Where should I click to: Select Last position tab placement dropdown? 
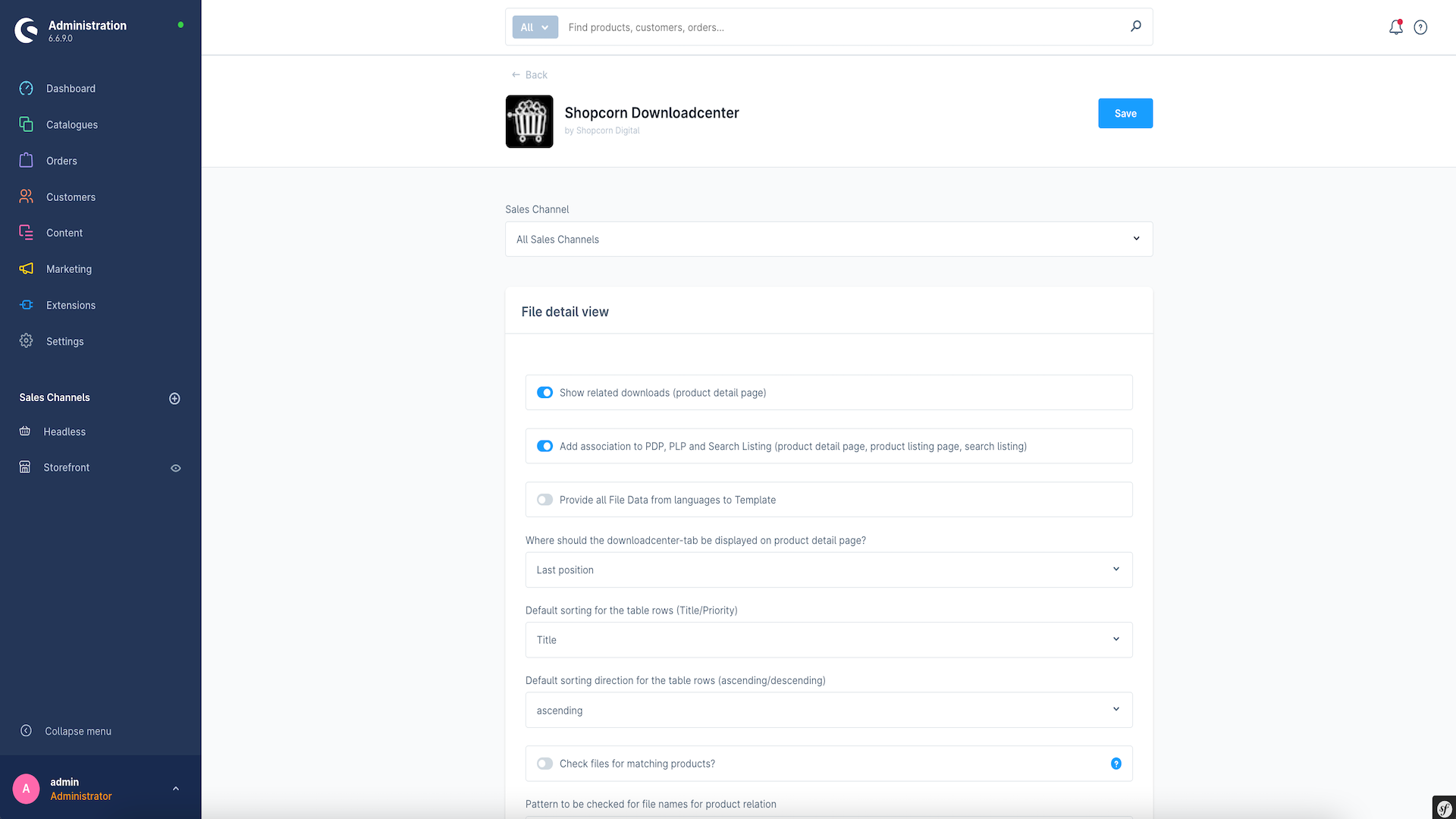click(828, 569)
